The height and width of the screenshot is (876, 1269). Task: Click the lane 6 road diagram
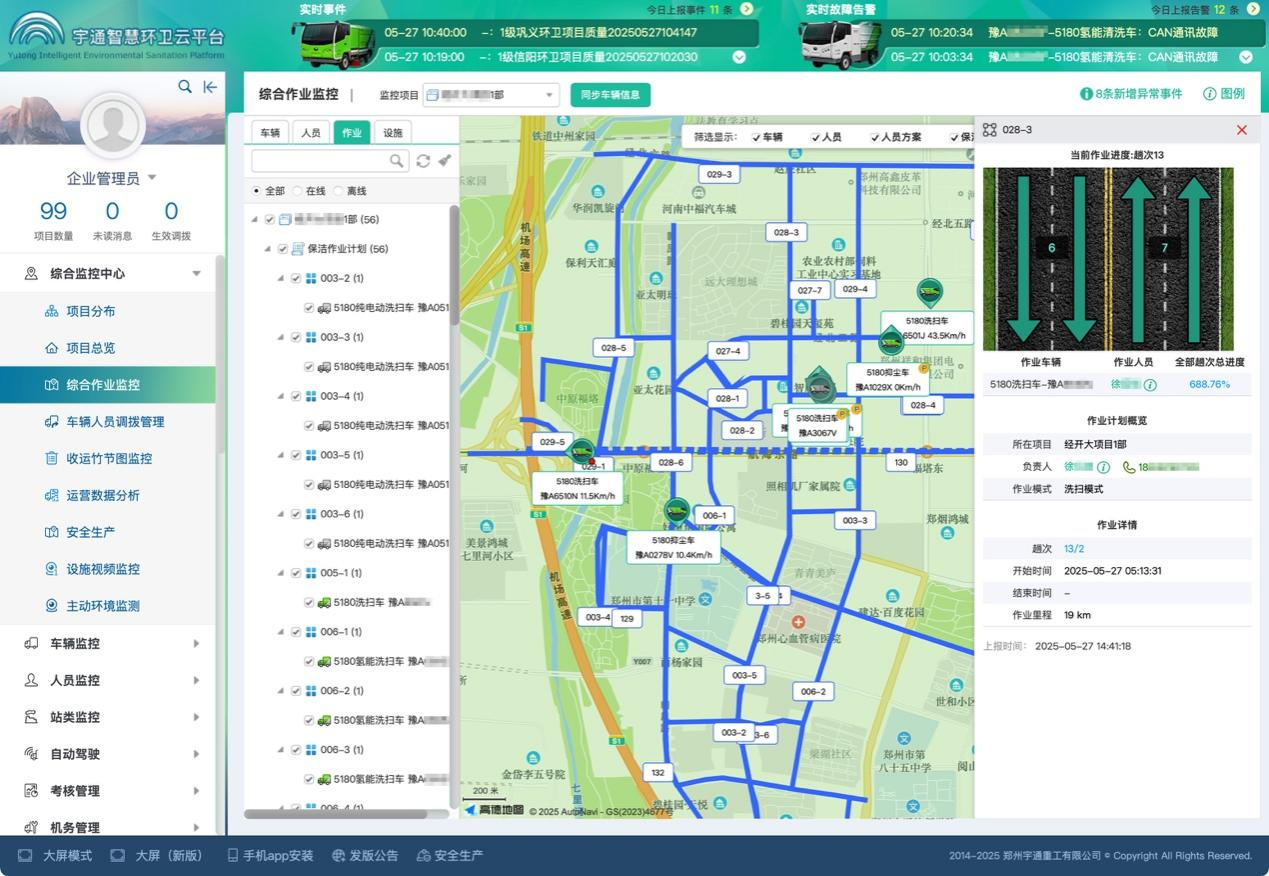point(1051,248)
